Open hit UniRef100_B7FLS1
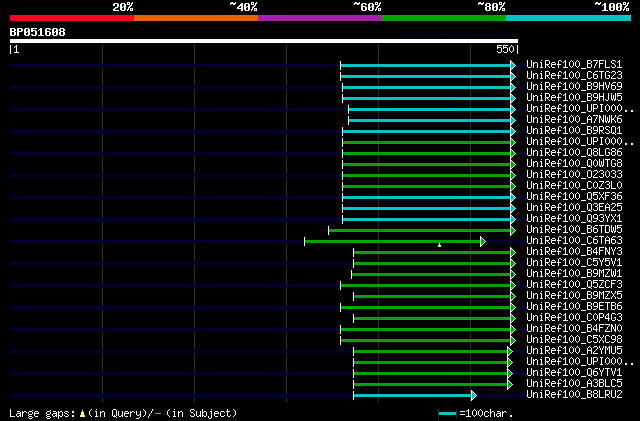 (x=574, y=65)
